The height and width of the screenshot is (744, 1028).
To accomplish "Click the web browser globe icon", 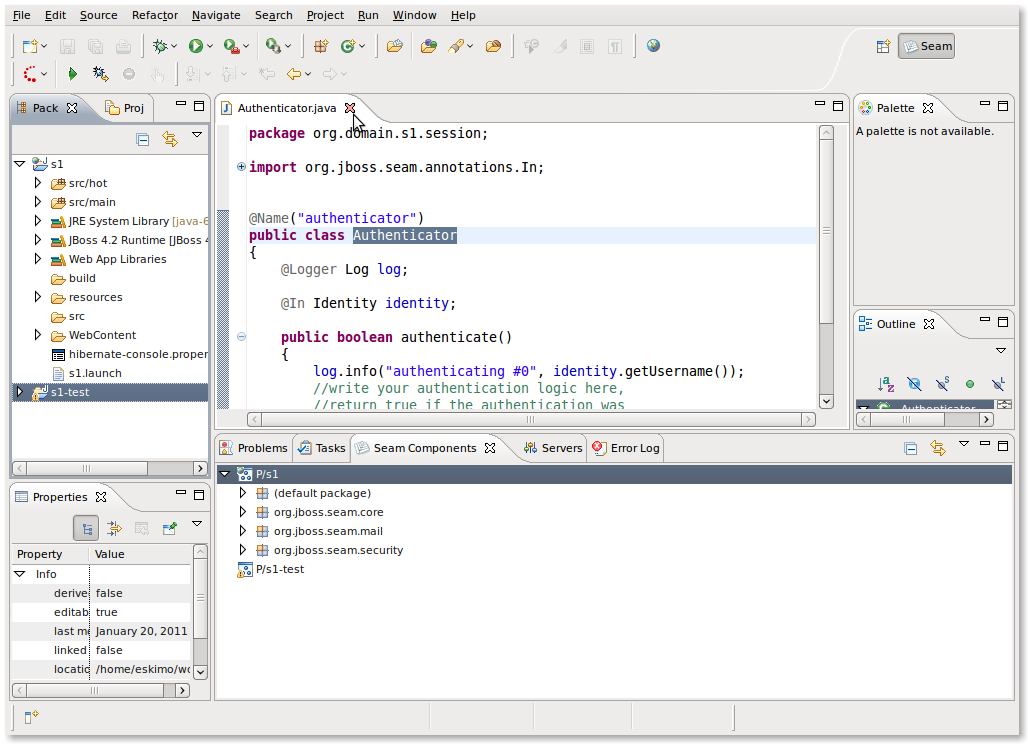I will click(653, 46).
